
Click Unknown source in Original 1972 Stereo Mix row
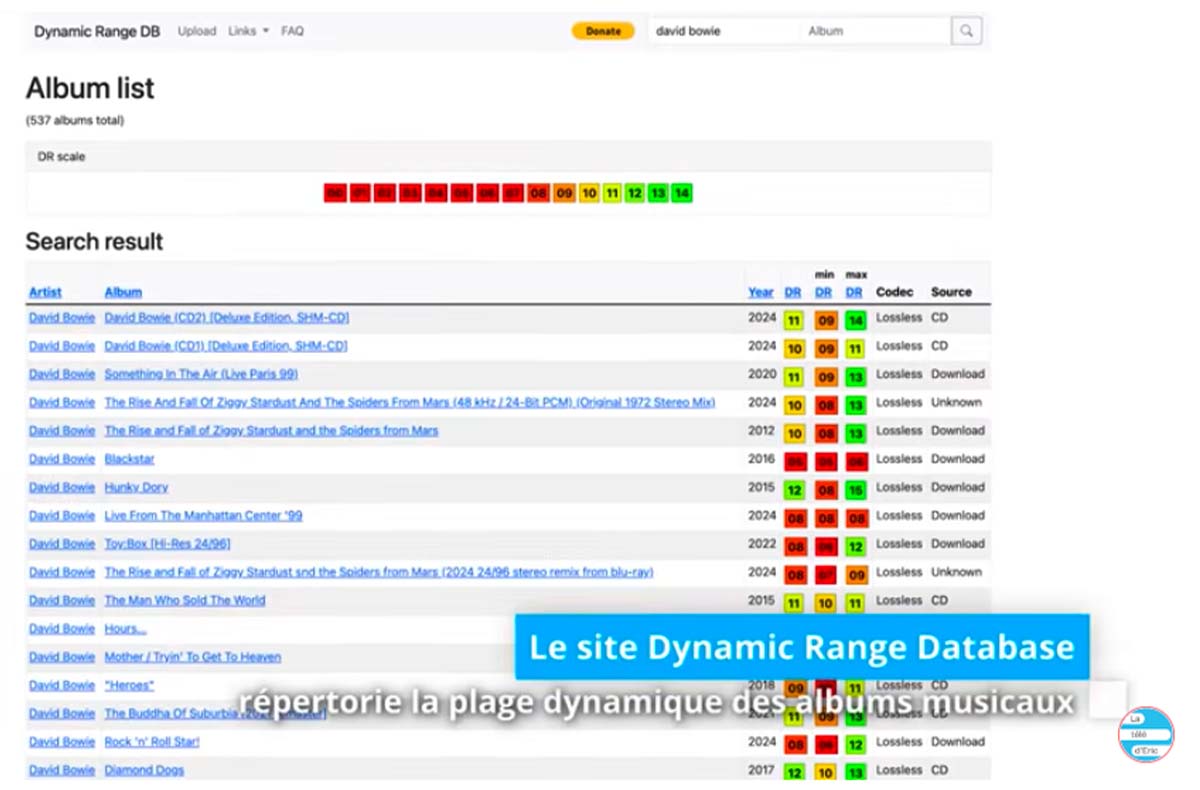coord(957,402)
